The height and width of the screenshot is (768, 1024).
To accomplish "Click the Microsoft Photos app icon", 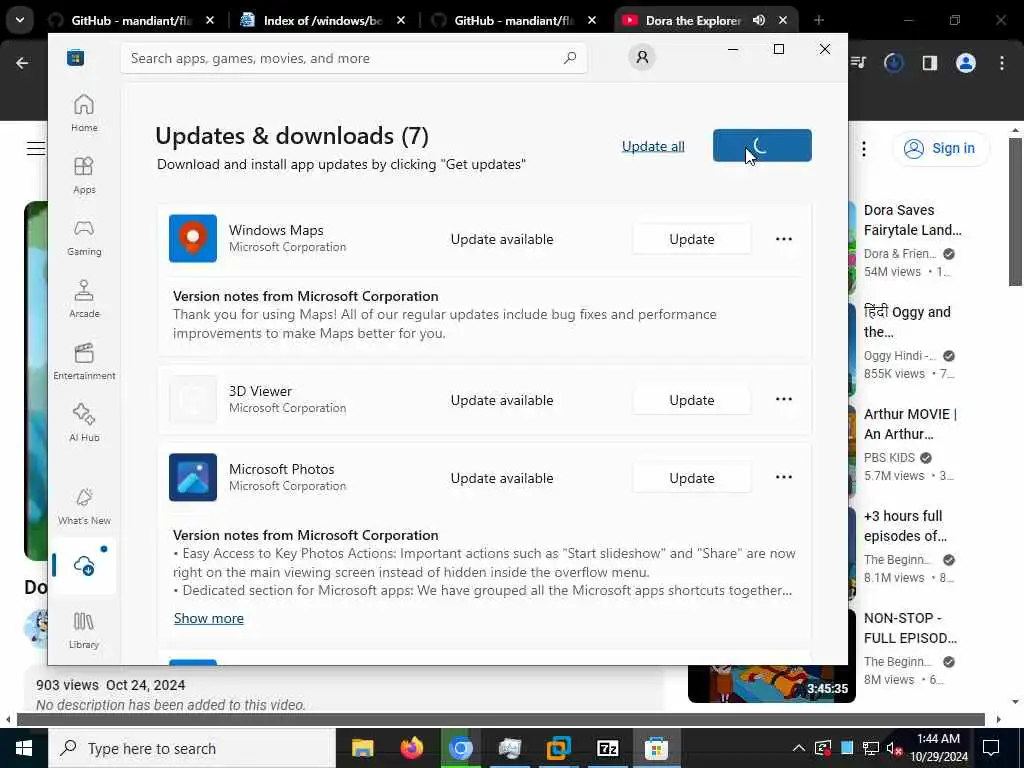I will click(193, 477).
